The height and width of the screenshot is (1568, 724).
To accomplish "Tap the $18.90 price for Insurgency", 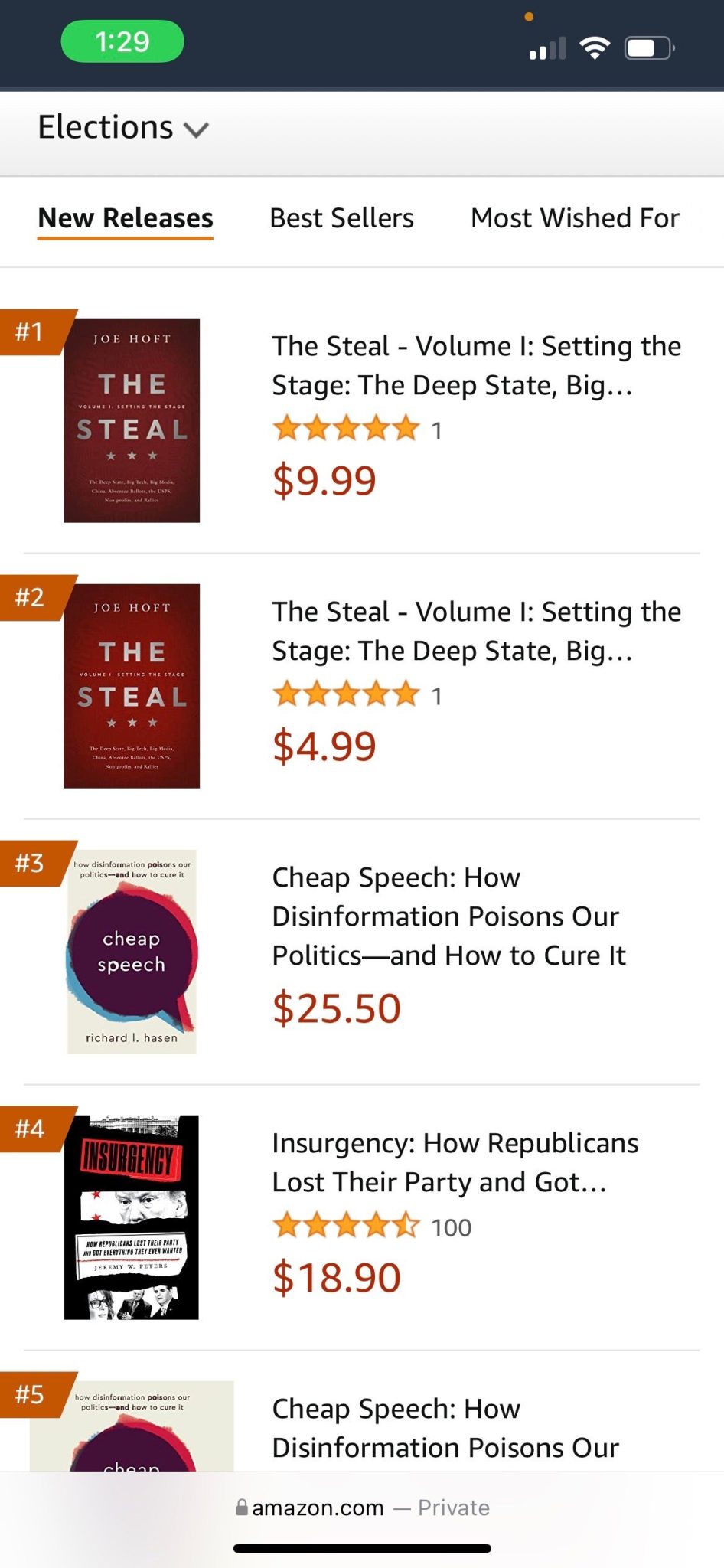I will coord(337,1277).
